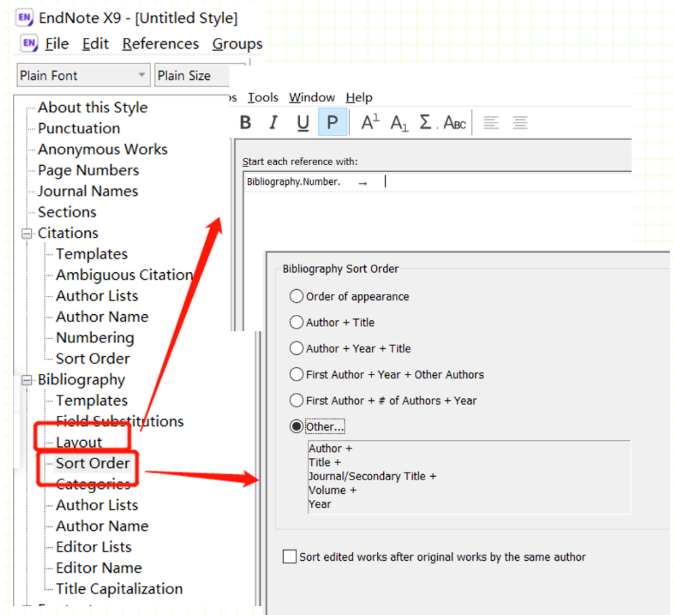Select Layout under Bibliography
This screenshot has height=615, width=674.
(x=79, y=443)
